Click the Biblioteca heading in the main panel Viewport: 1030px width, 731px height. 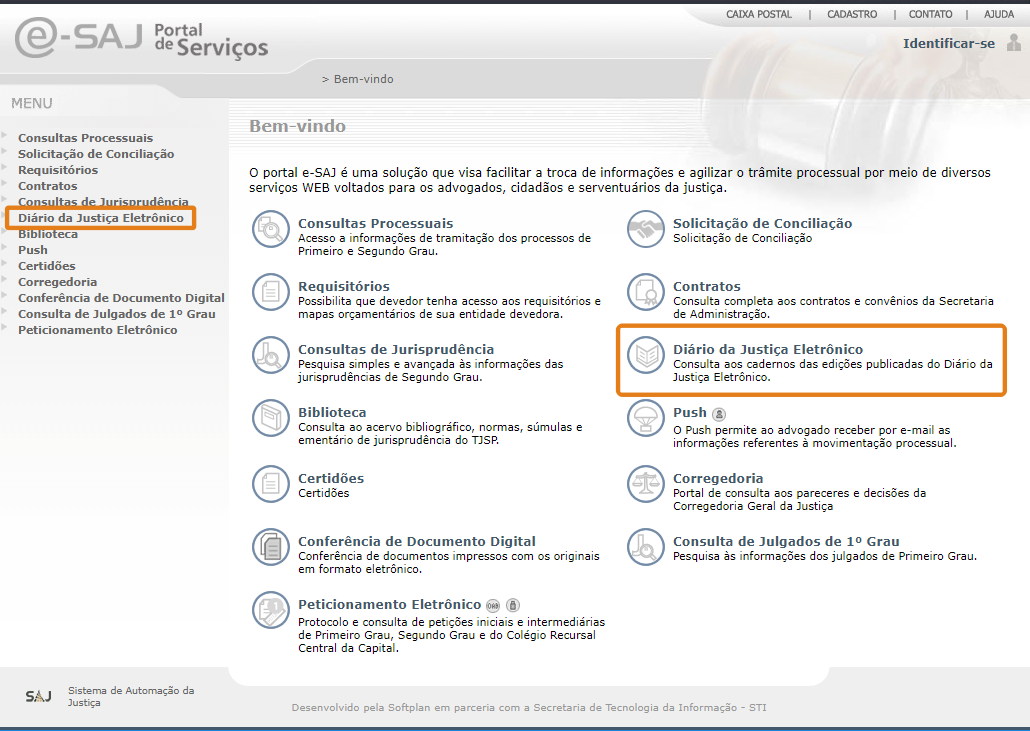[332, 412]
